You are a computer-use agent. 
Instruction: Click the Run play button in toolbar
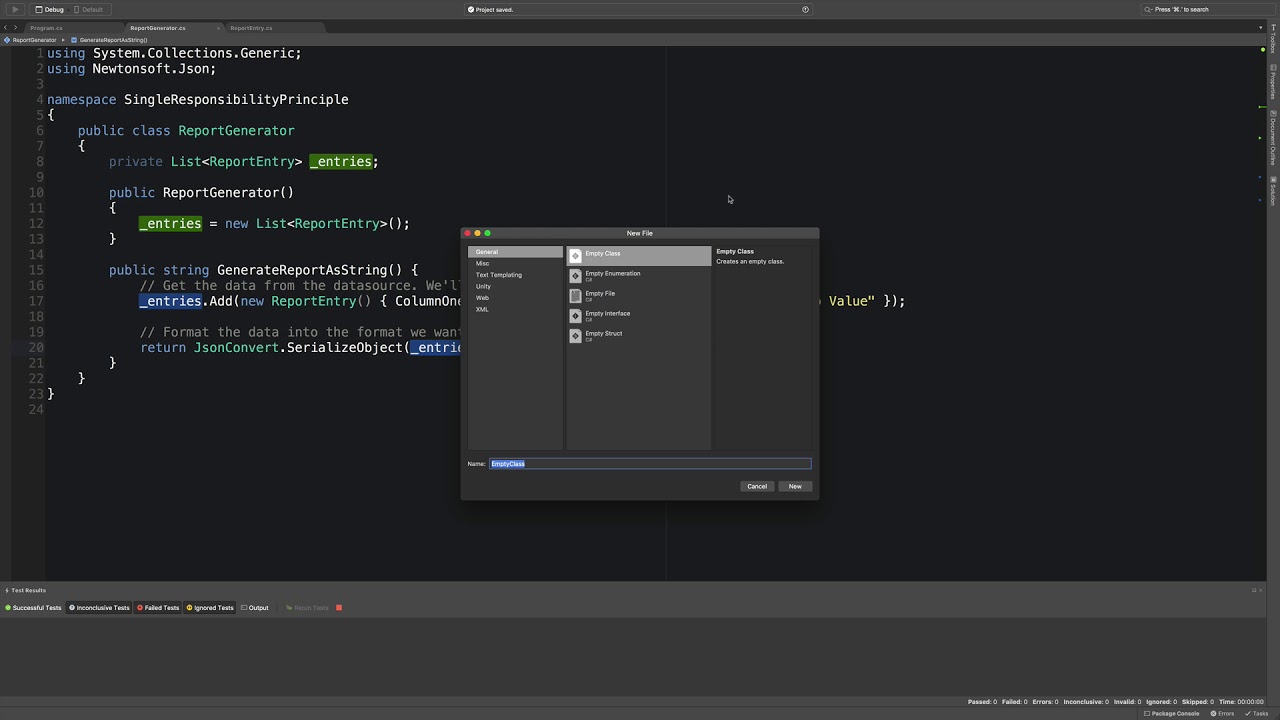[15, 9]
